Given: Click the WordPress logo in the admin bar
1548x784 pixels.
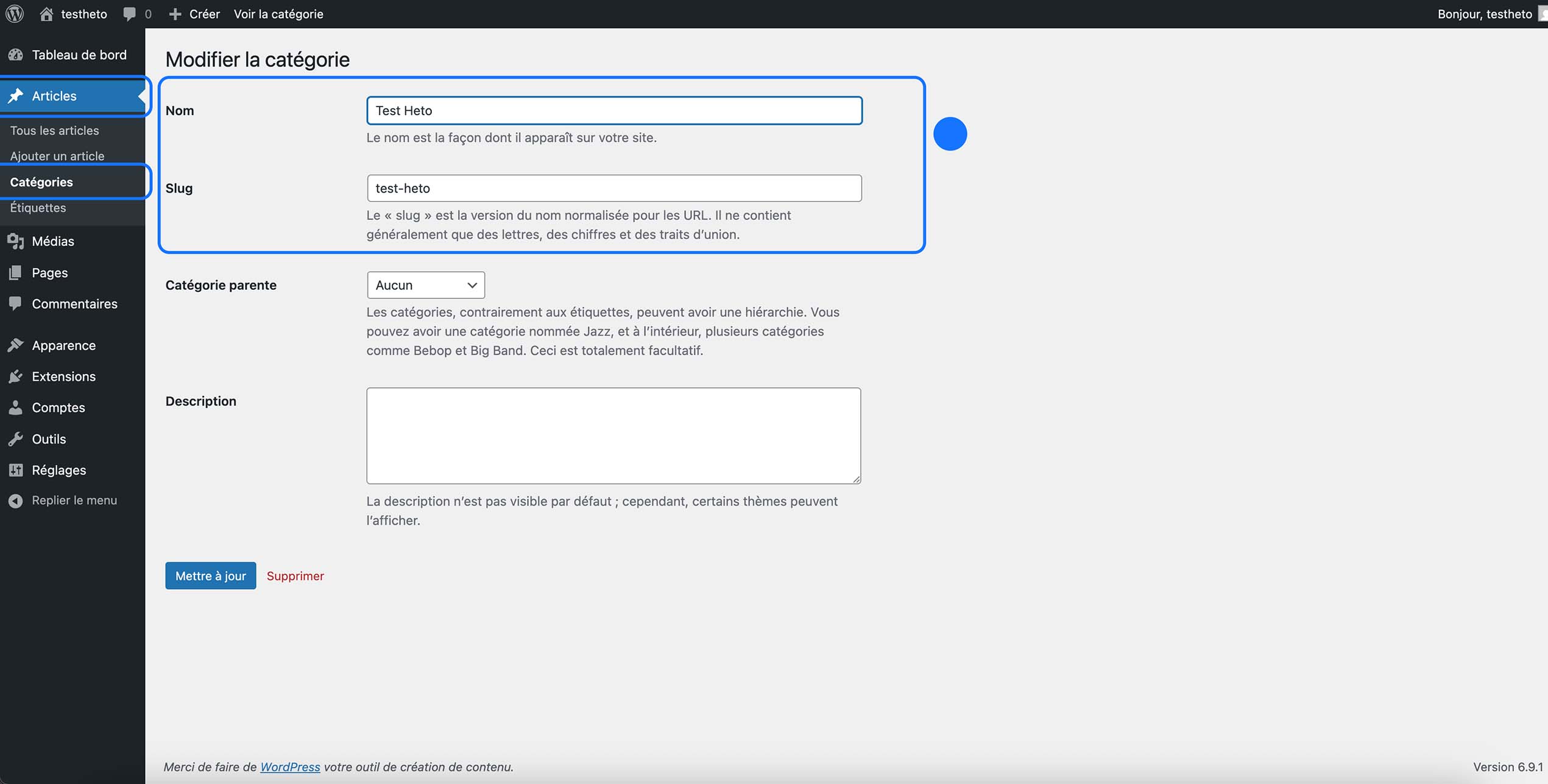Looking at the screenshot, I should (14, 13).
